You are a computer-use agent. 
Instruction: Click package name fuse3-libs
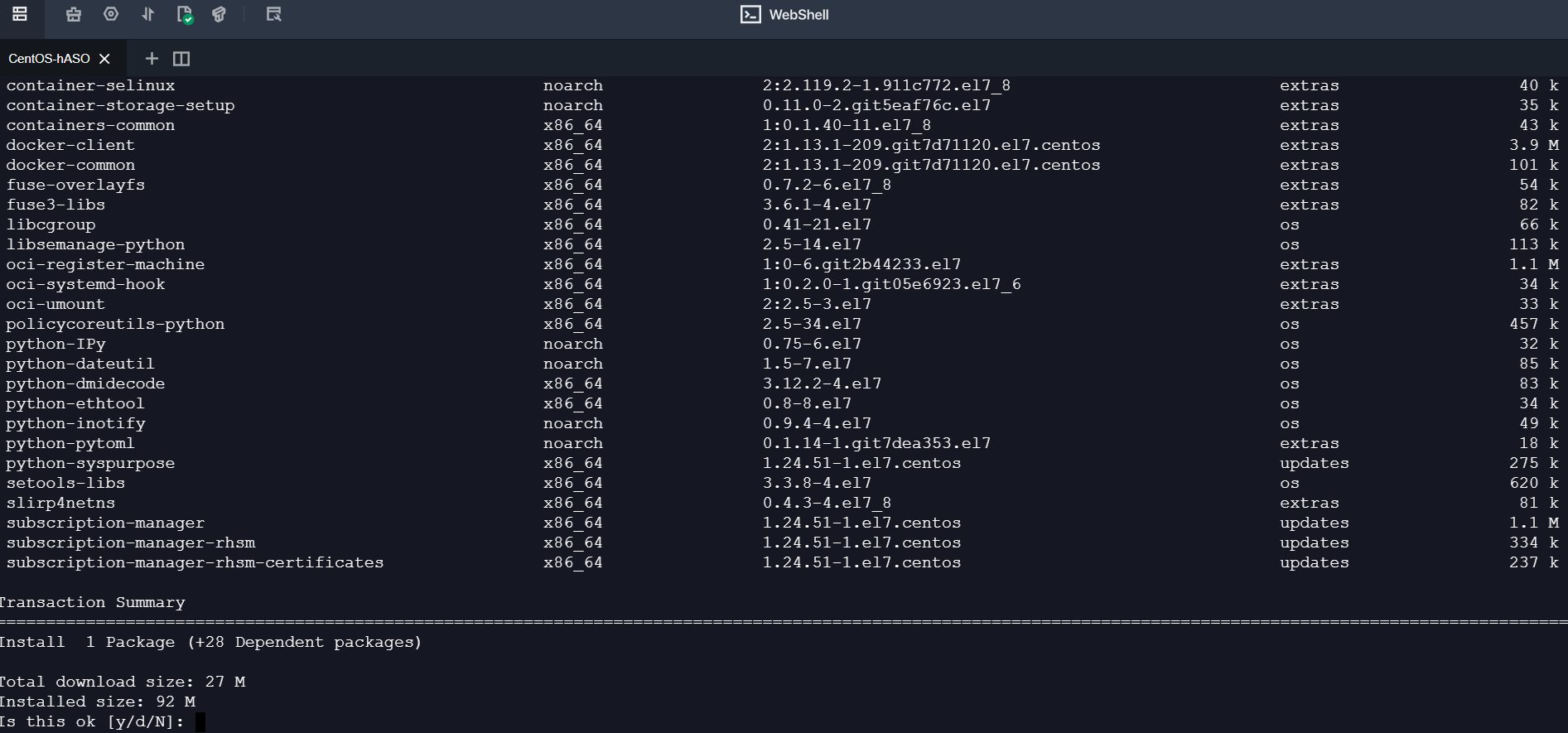click(x=55, y=205)
